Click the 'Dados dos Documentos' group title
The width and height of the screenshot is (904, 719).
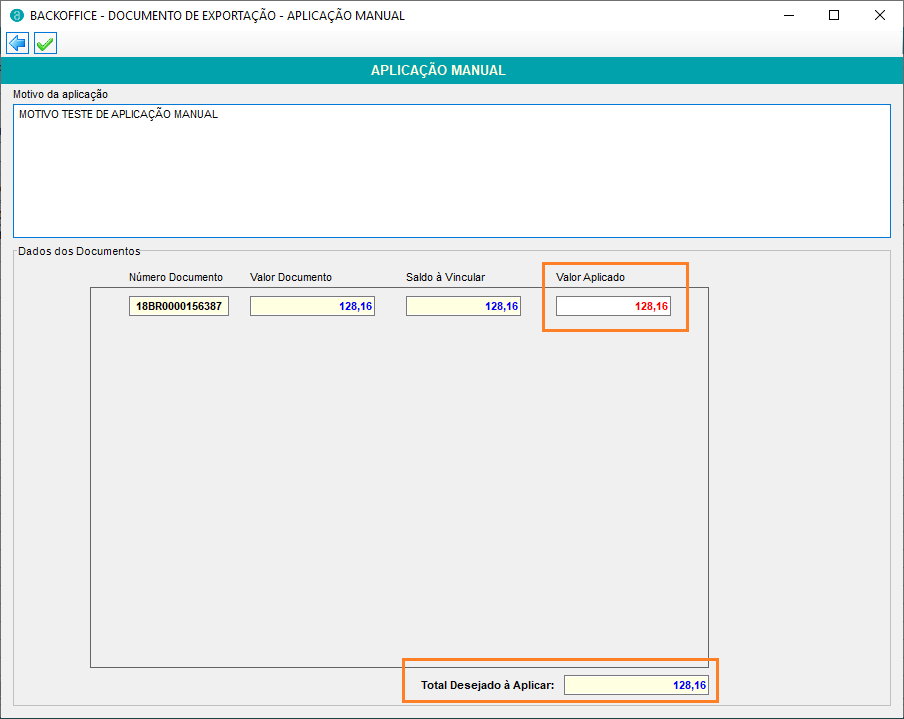(x=79, y=251)
